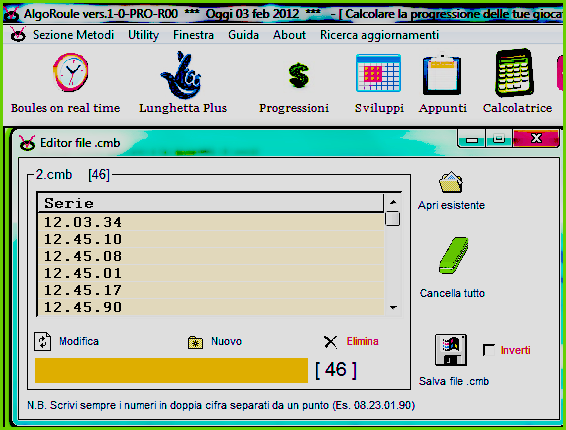The height and width of the screenshot is (430, 566).
Task: Select row 12.45.10
Action: coord(211,239)
